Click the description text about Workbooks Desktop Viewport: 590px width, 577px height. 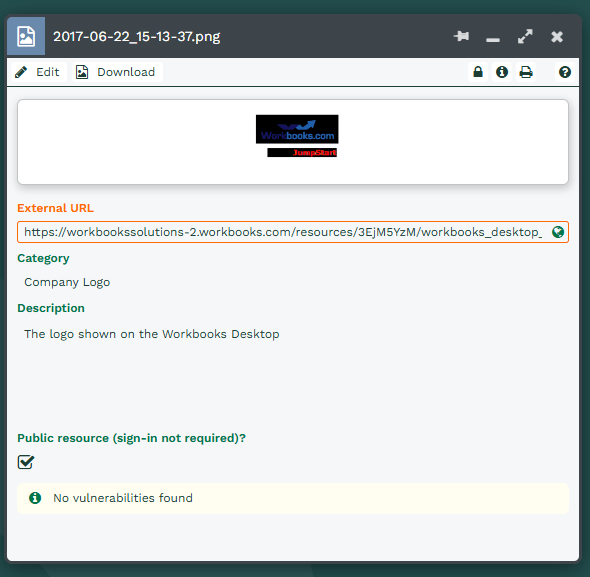[x=152, y=334]
